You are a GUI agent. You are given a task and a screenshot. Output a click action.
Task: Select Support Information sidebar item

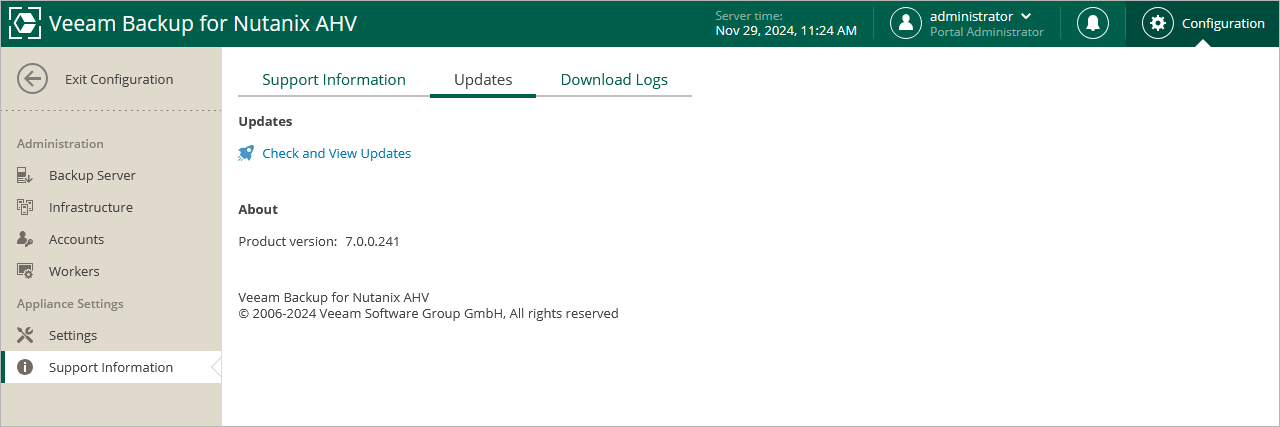pos(111,367)
